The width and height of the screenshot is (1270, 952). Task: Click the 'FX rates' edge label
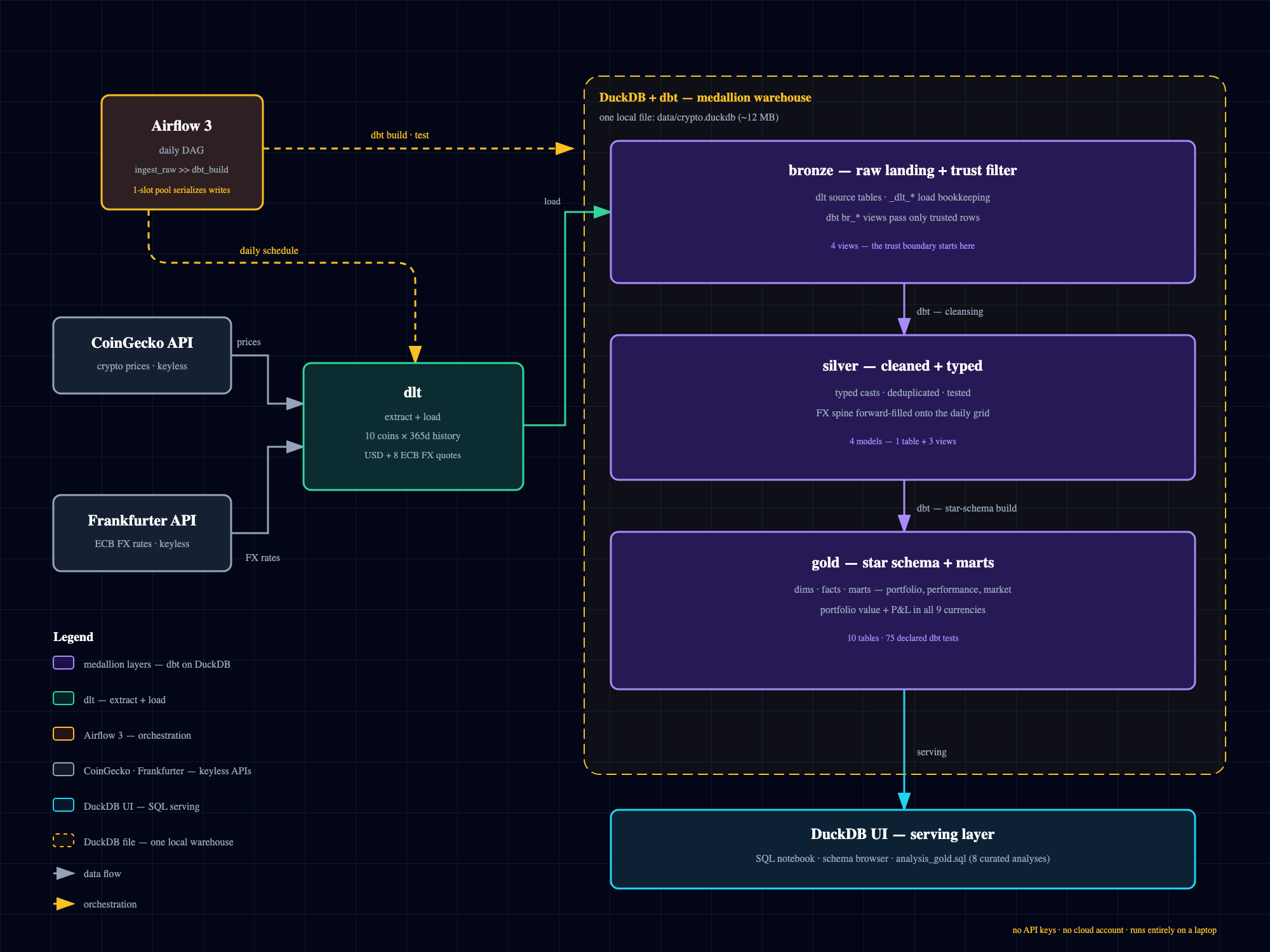point(263,558)
